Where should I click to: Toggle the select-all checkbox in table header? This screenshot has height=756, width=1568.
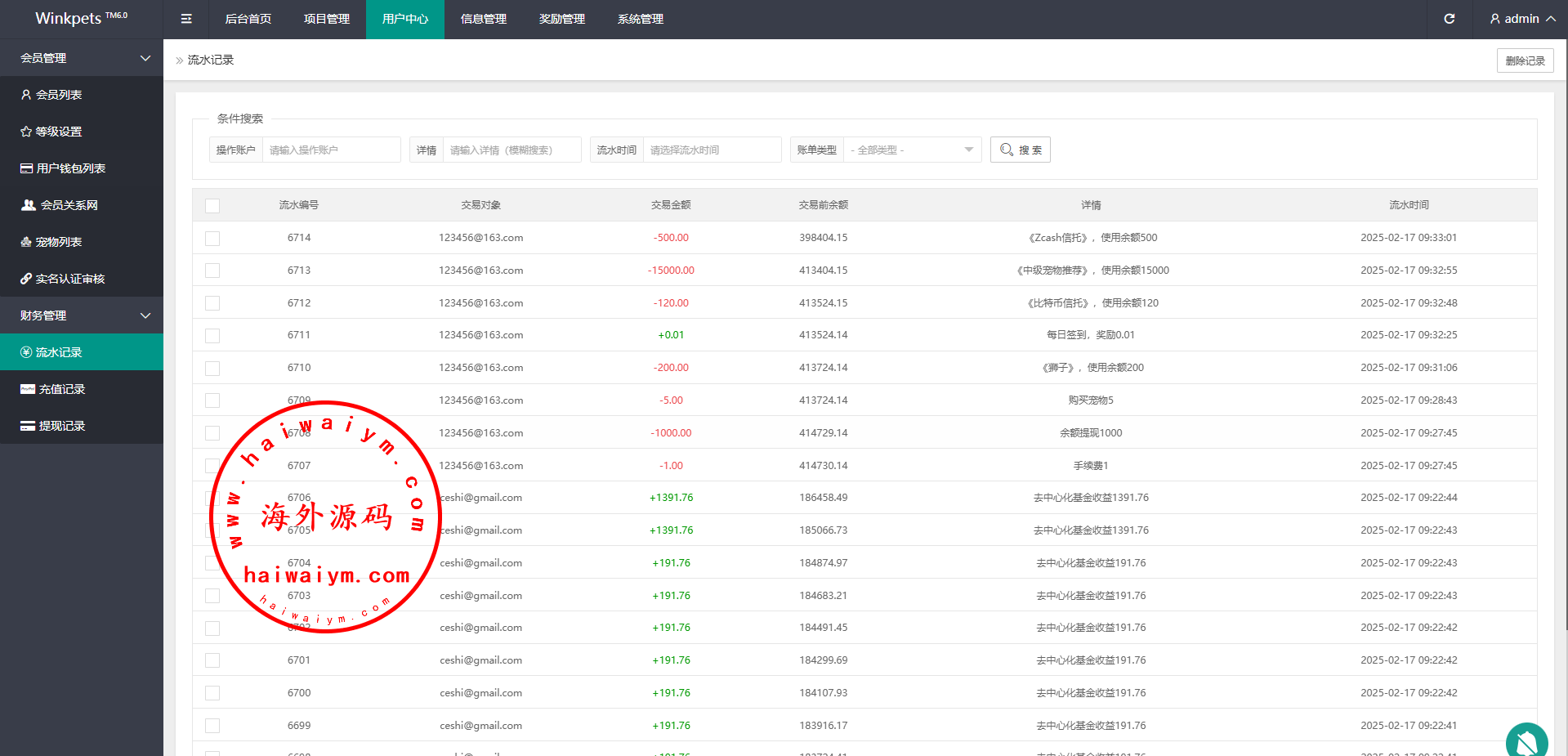[x=212, y=206]
